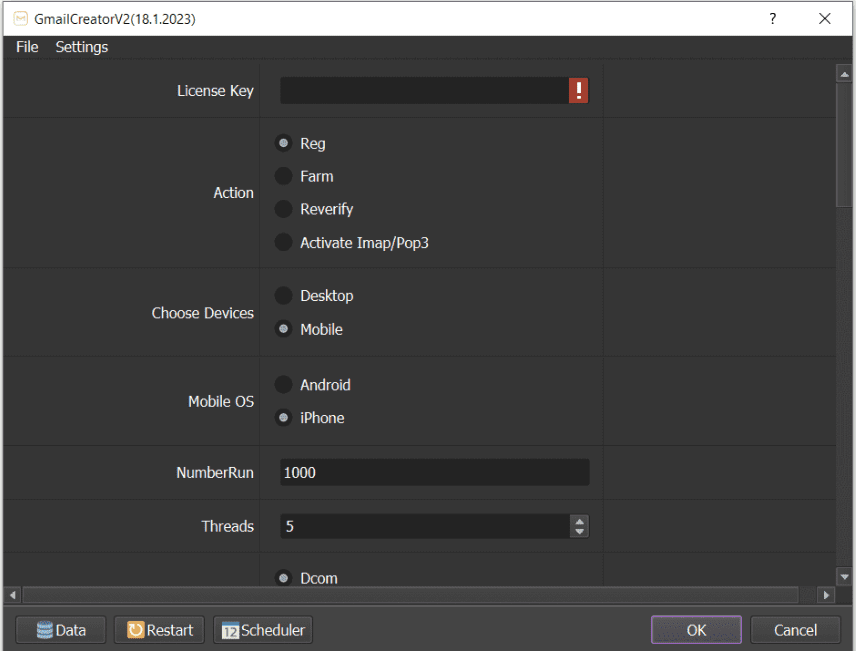Choose Mobile as device
The height and width of the screenshot is (651, 856).
coord(283,329)
